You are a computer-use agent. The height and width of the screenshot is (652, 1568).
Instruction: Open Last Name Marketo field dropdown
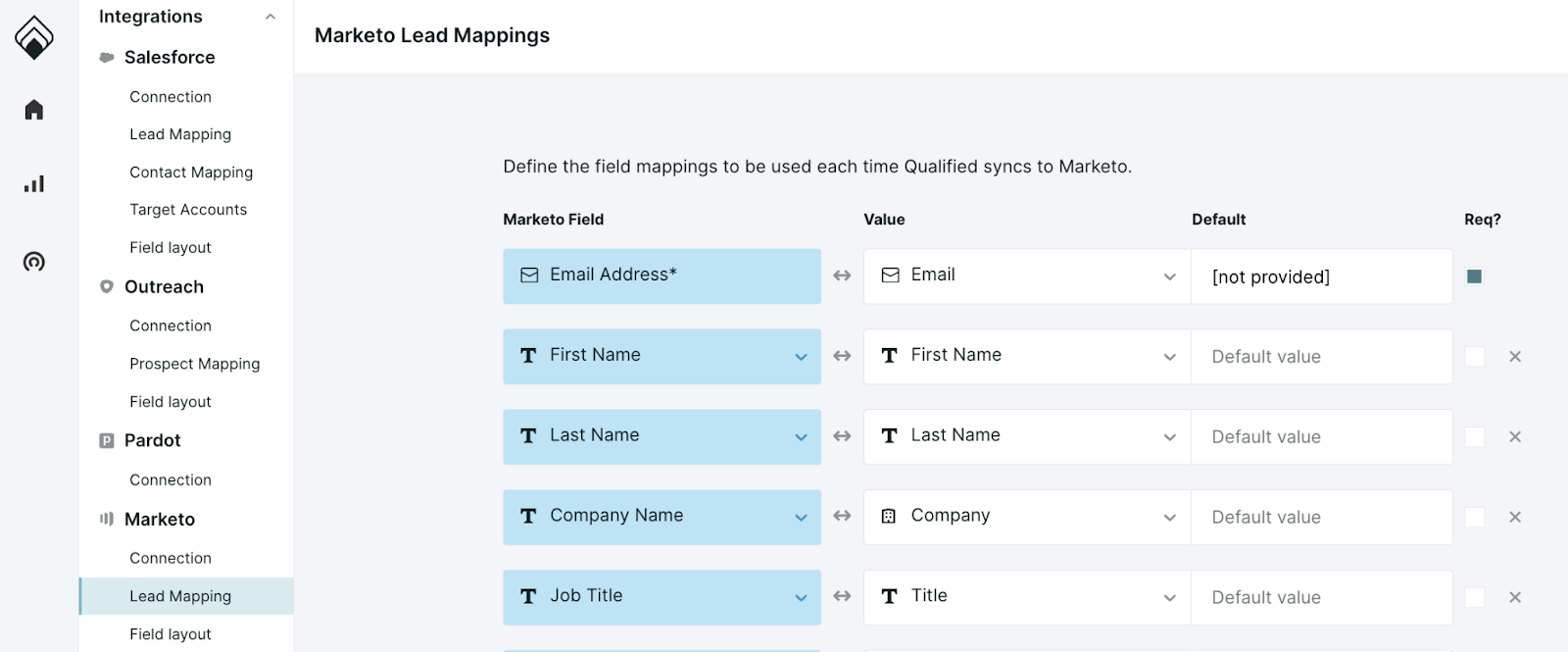pyautogui.click(x=801, y=437)
